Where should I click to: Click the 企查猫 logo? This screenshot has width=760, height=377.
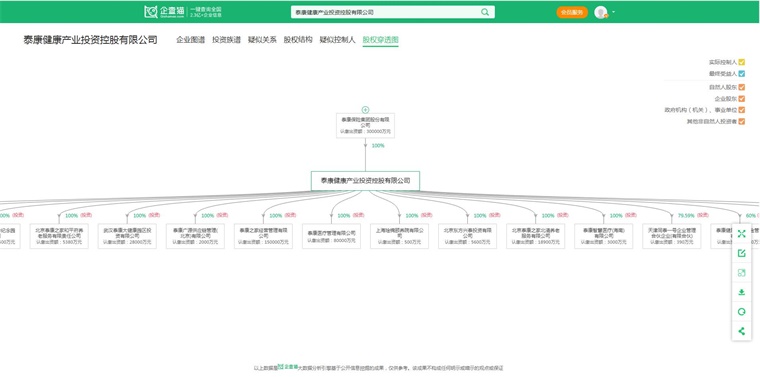(x=164, y=12)
